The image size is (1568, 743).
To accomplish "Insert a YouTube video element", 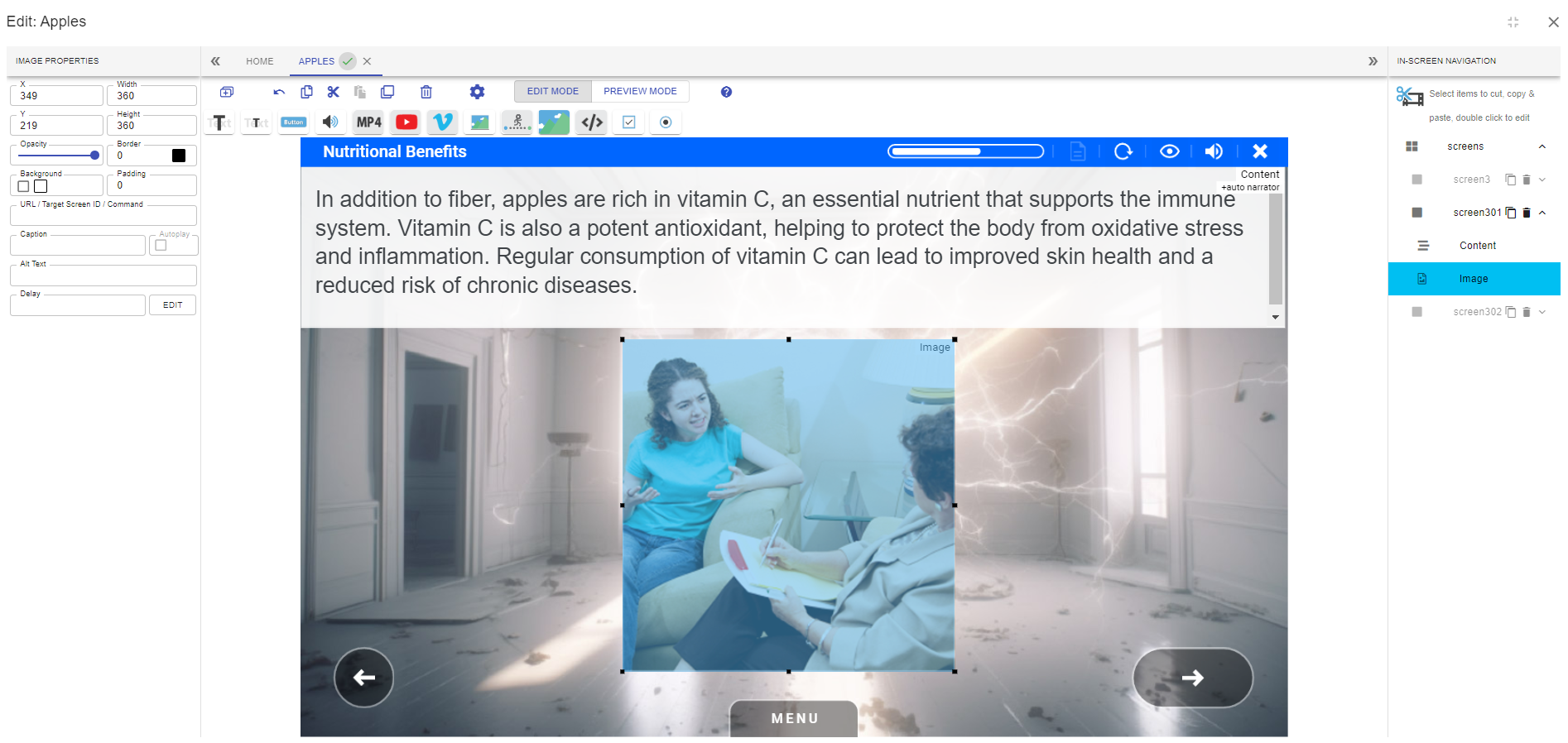I will click(x=406, y=122).
